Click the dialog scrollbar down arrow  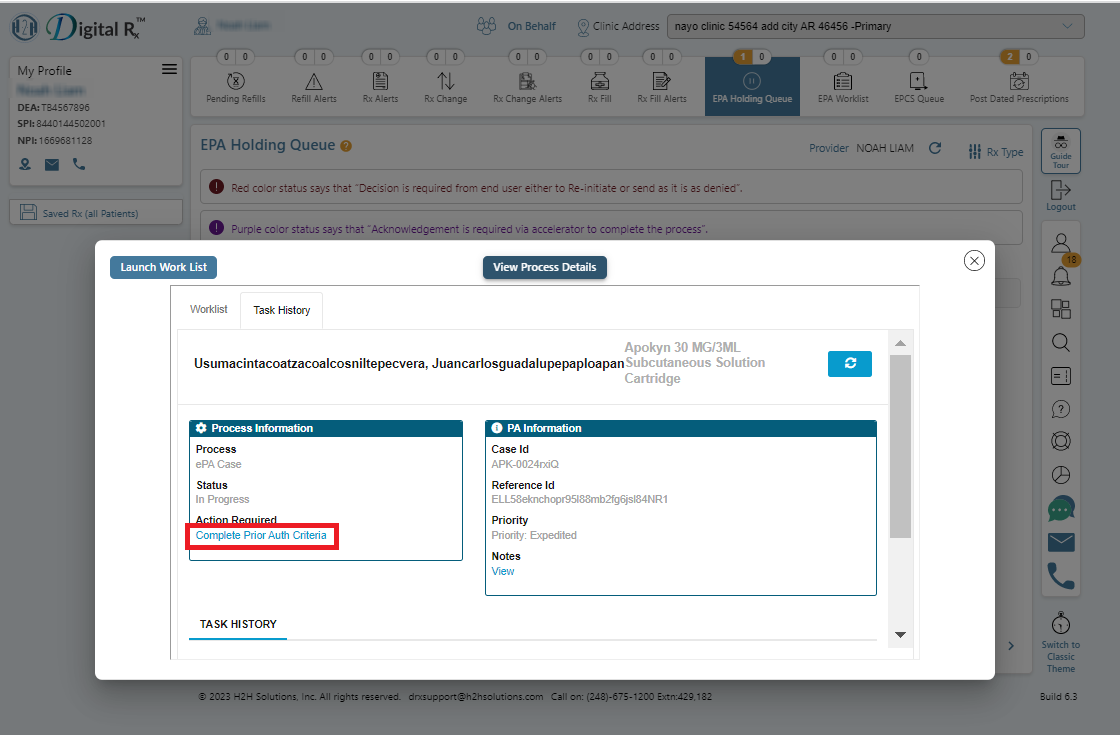point(900,635)
